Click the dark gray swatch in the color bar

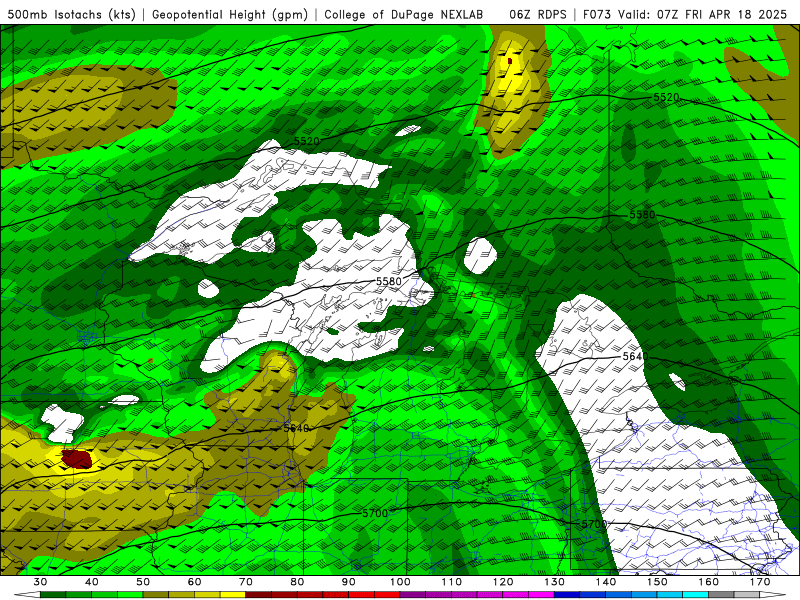[721, 593]
